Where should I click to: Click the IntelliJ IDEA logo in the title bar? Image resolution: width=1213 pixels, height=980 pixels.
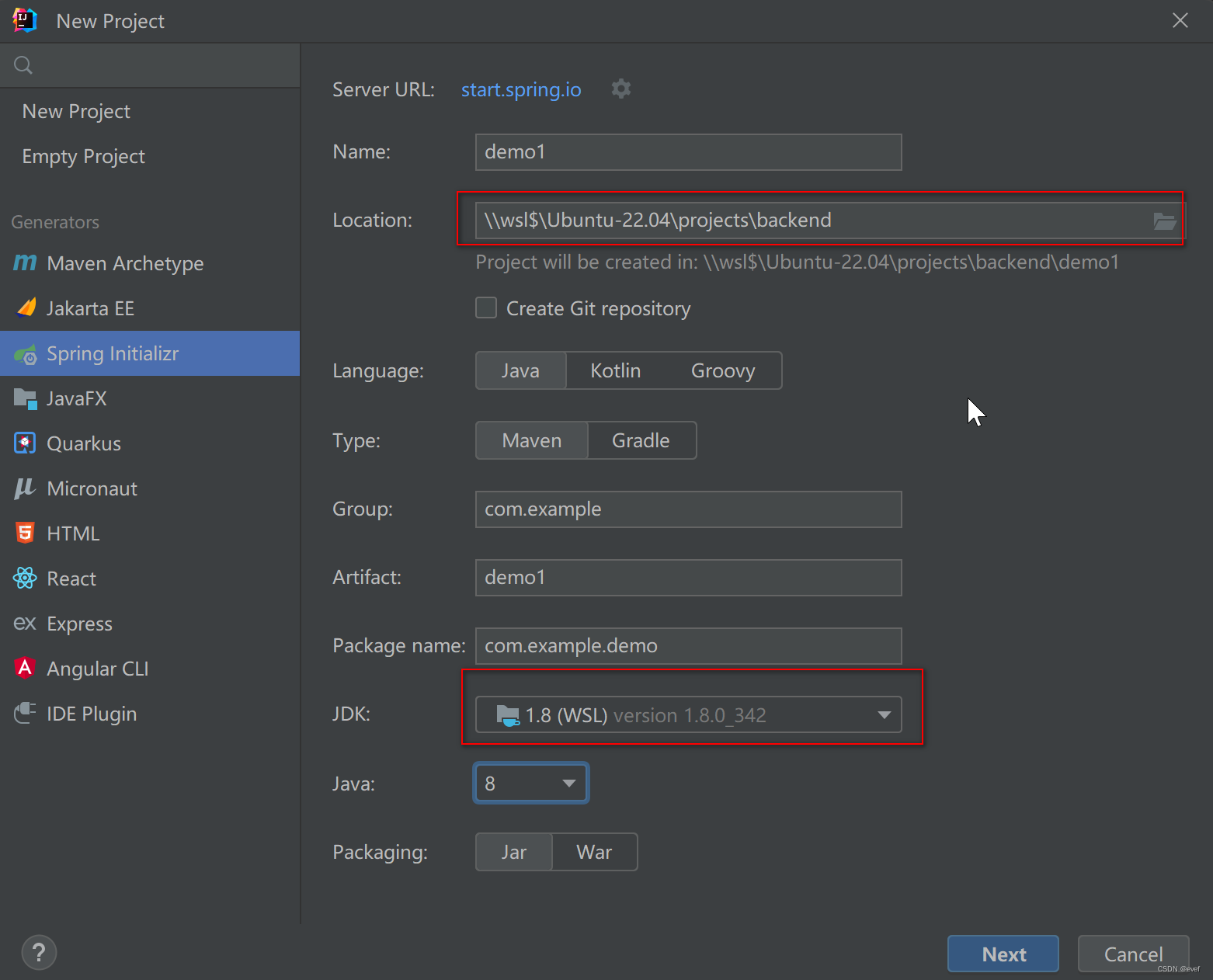[x=25, y=20]
